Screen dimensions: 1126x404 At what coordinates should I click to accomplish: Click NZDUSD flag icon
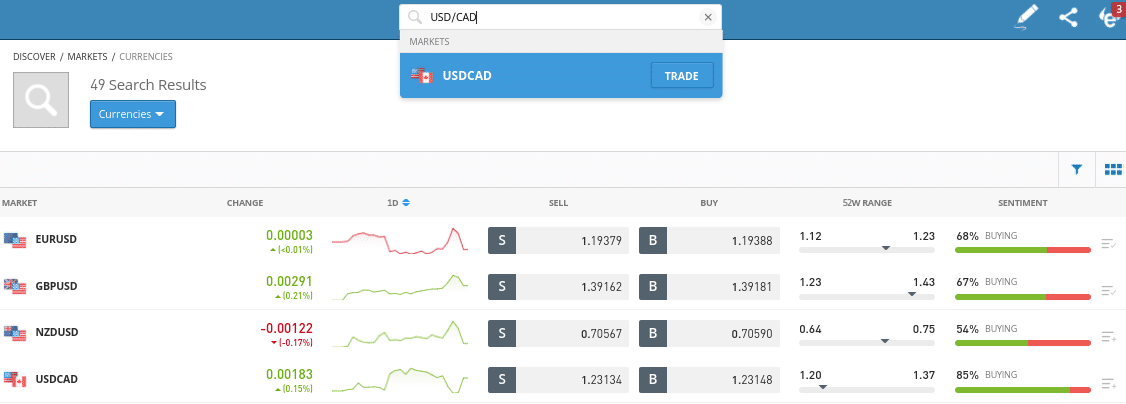click(15, 332)
